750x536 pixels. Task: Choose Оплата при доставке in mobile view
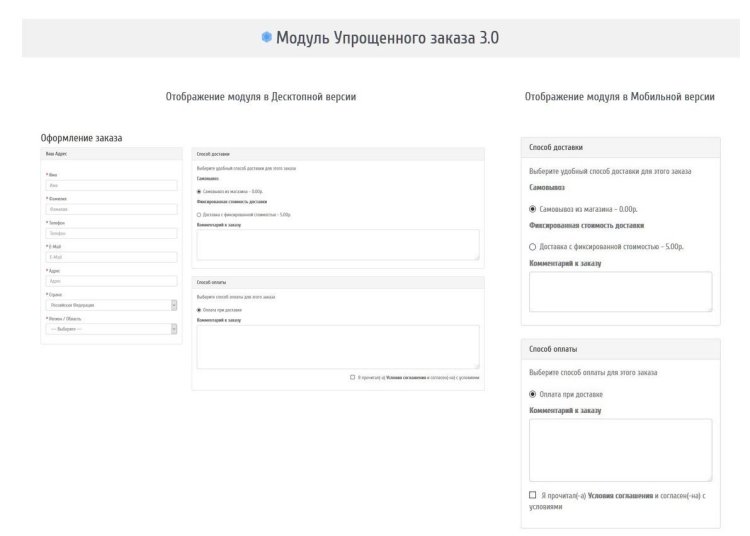(532, 394)
